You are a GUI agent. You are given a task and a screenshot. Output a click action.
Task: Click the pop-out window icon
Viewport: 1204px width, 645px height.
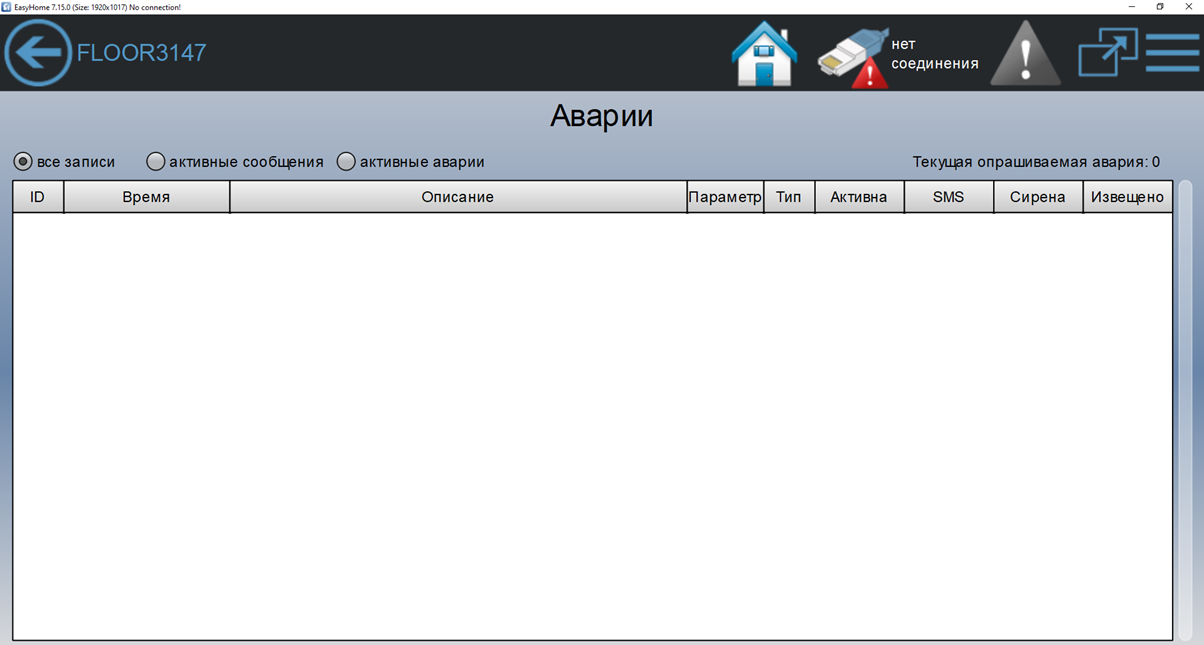click(x=1107, y=53)
